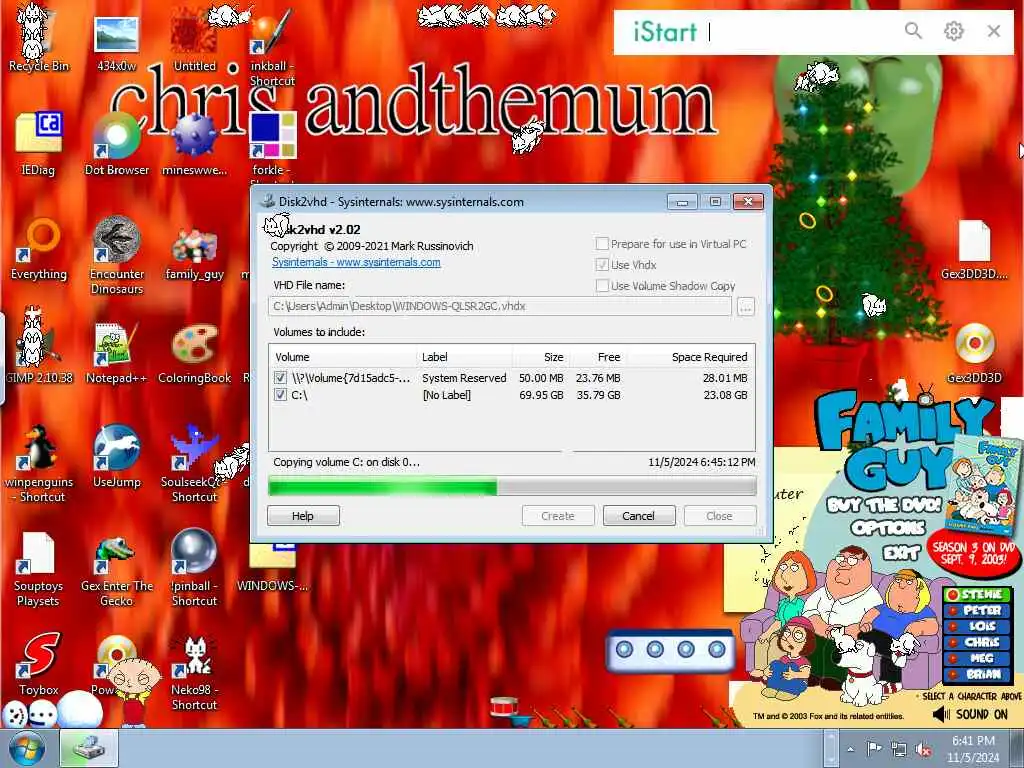Screen dimensions: 1024x768
Task: Sort by the Free column header
Action: [599, 357]
